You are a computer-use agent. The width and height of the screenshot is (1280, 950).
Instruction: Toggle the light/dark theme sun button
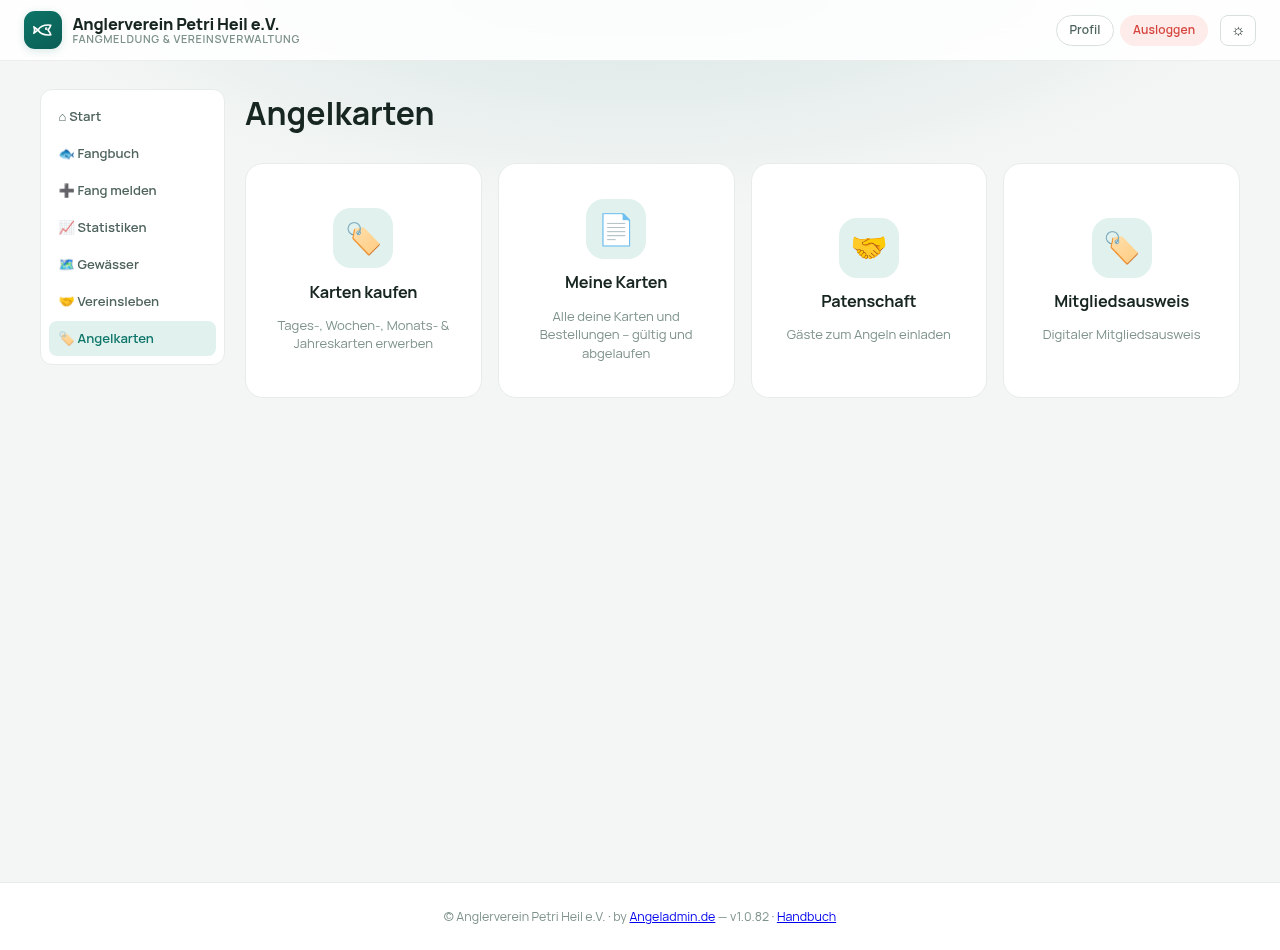click(1238, 30)
